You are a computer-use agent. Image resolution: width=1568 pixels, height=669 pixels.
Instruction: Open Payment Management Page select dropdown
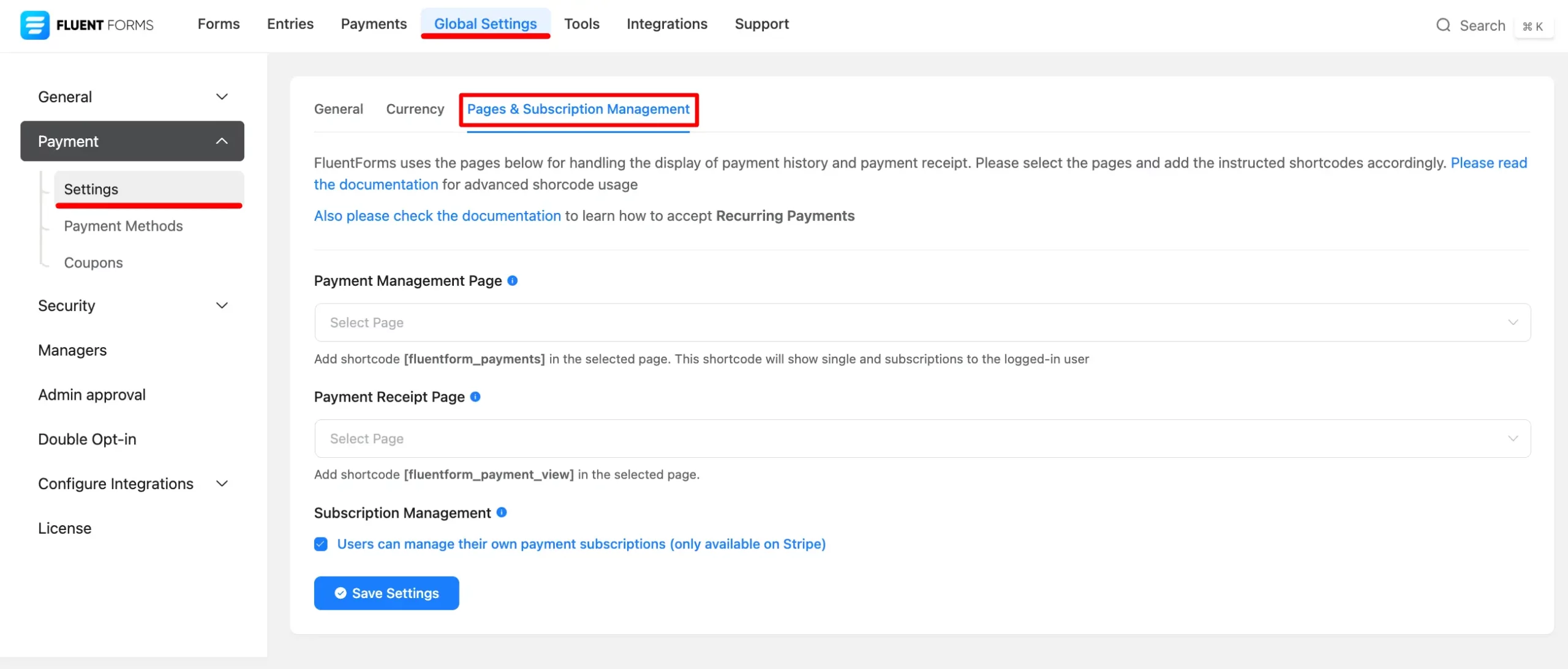922,323
